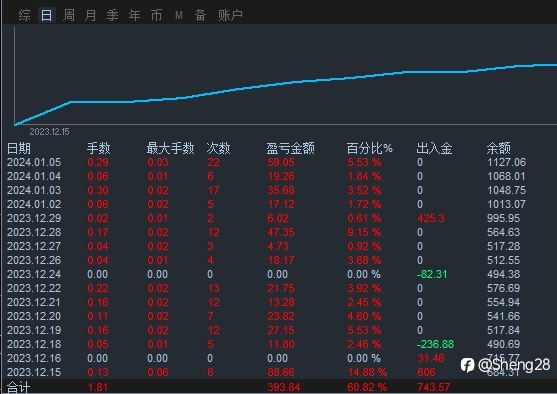Open the 周 weekly tab

(x=69, y=15)
